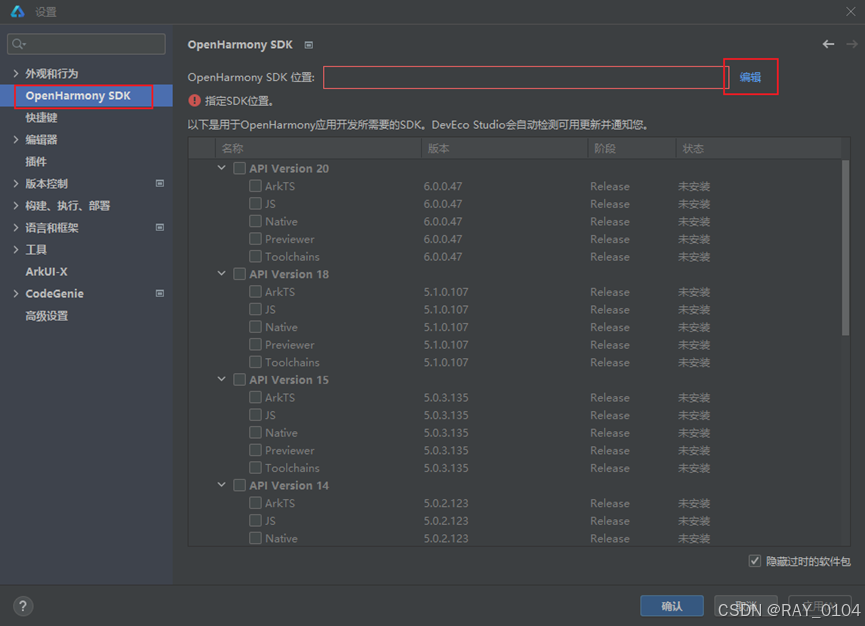The height and width of the screenshot is (626, 865).
Task: Expand the CodeGenie settings section
Action: tap(15, 294)
